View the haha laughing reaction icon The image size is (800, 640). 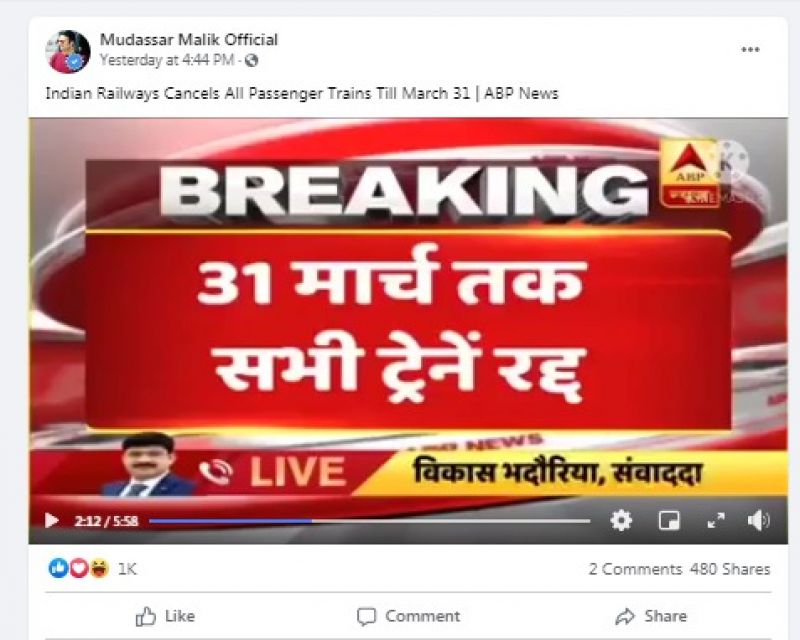(99, 568)
